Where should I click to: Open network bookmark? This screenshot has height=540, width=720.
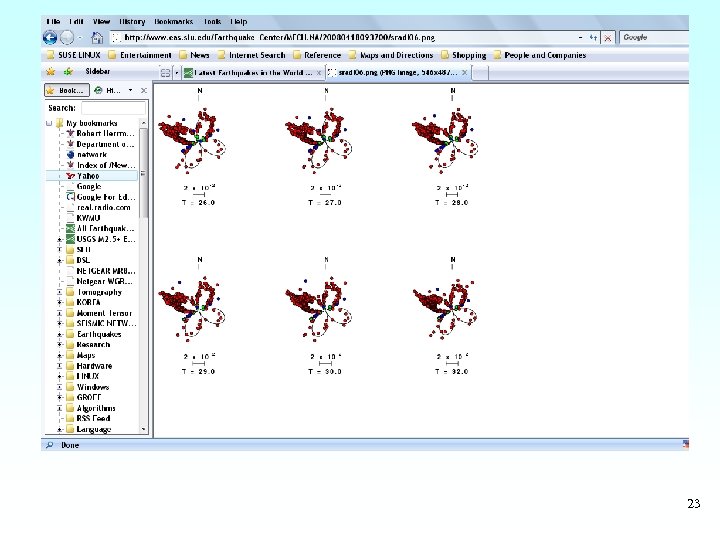click(87, 155)
